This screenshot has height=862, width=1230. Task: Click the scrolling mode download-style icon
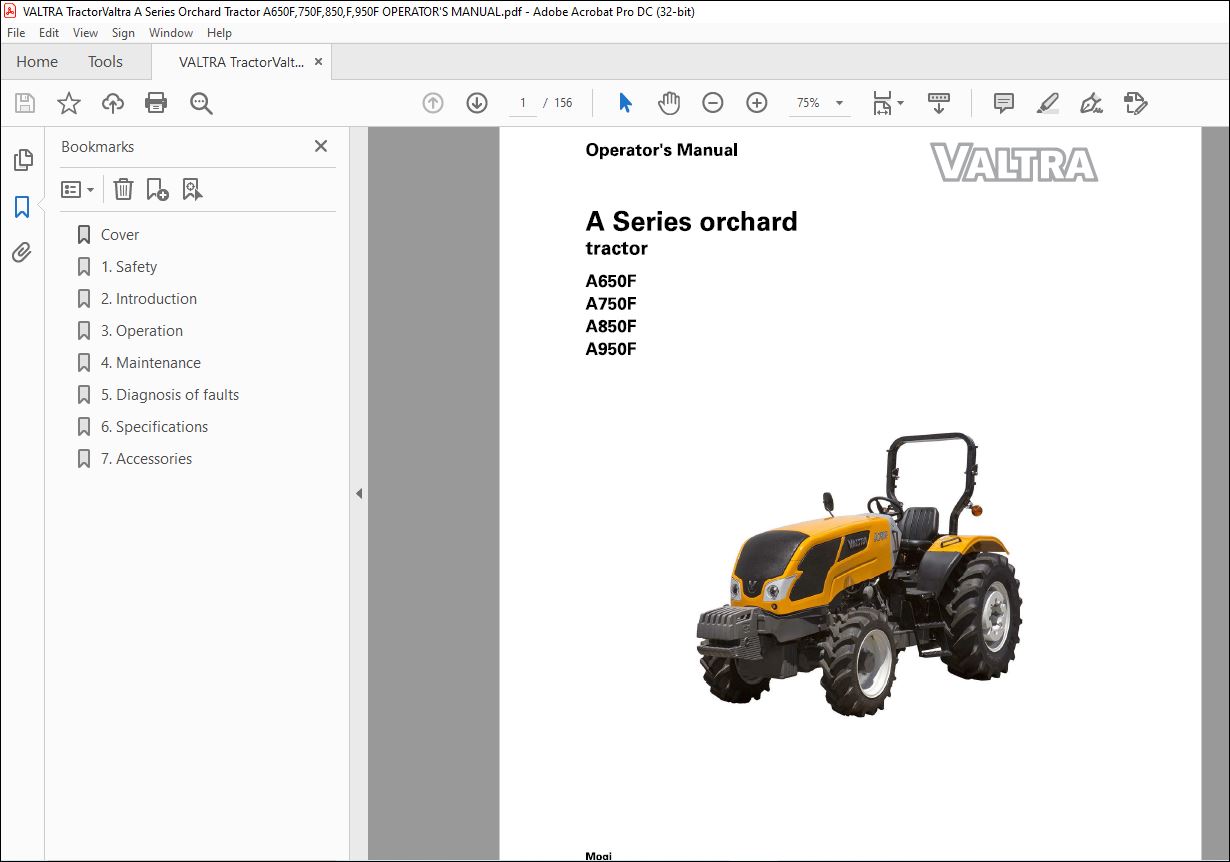point(939,103)
